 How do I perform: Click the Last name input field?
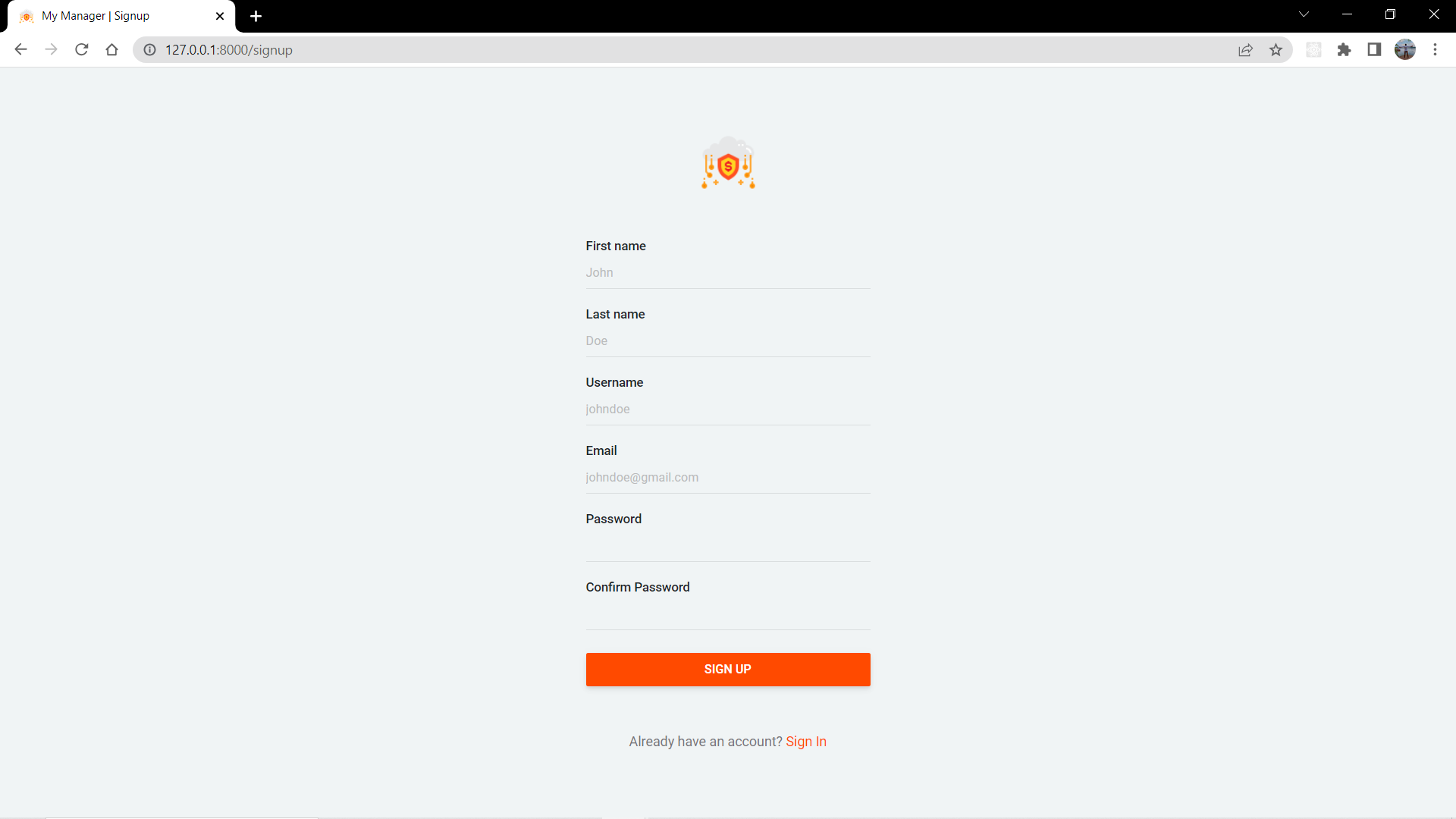coord(728,341)
